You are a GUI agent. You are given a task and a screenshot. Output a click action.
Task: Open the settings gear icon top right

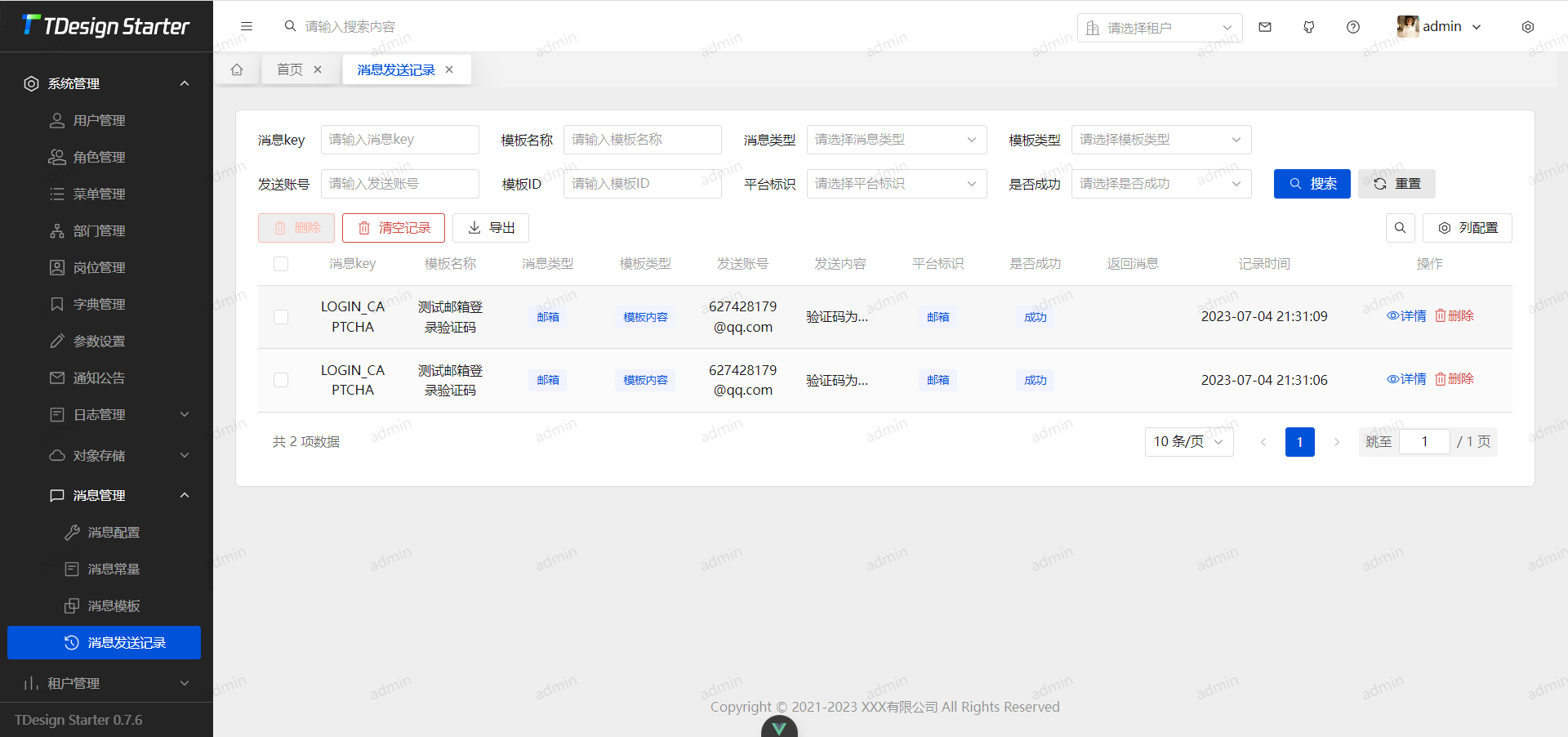(x=1527, y=26)
